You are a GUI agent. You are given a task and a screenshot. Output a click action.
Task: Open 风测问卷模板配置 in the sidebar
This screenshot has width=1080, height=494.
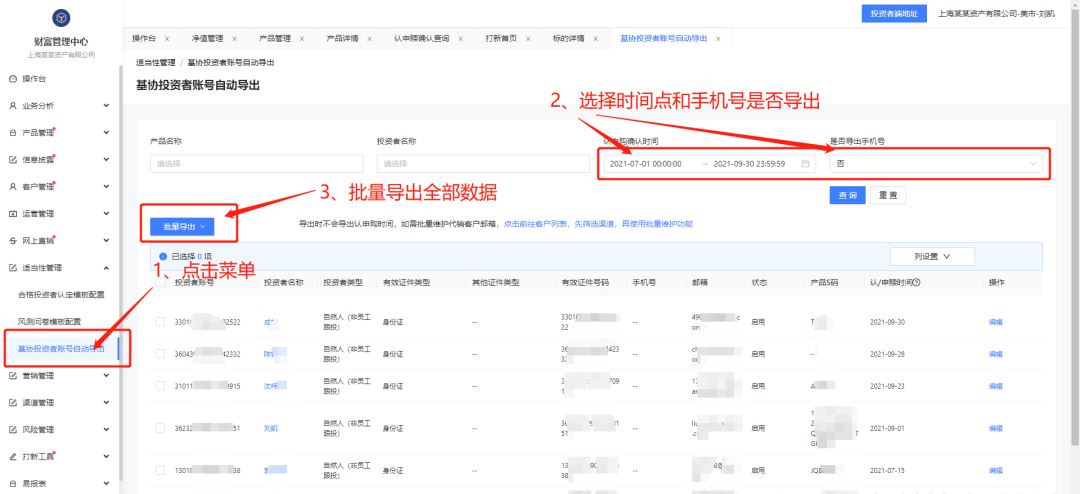[x=50, y=321]
